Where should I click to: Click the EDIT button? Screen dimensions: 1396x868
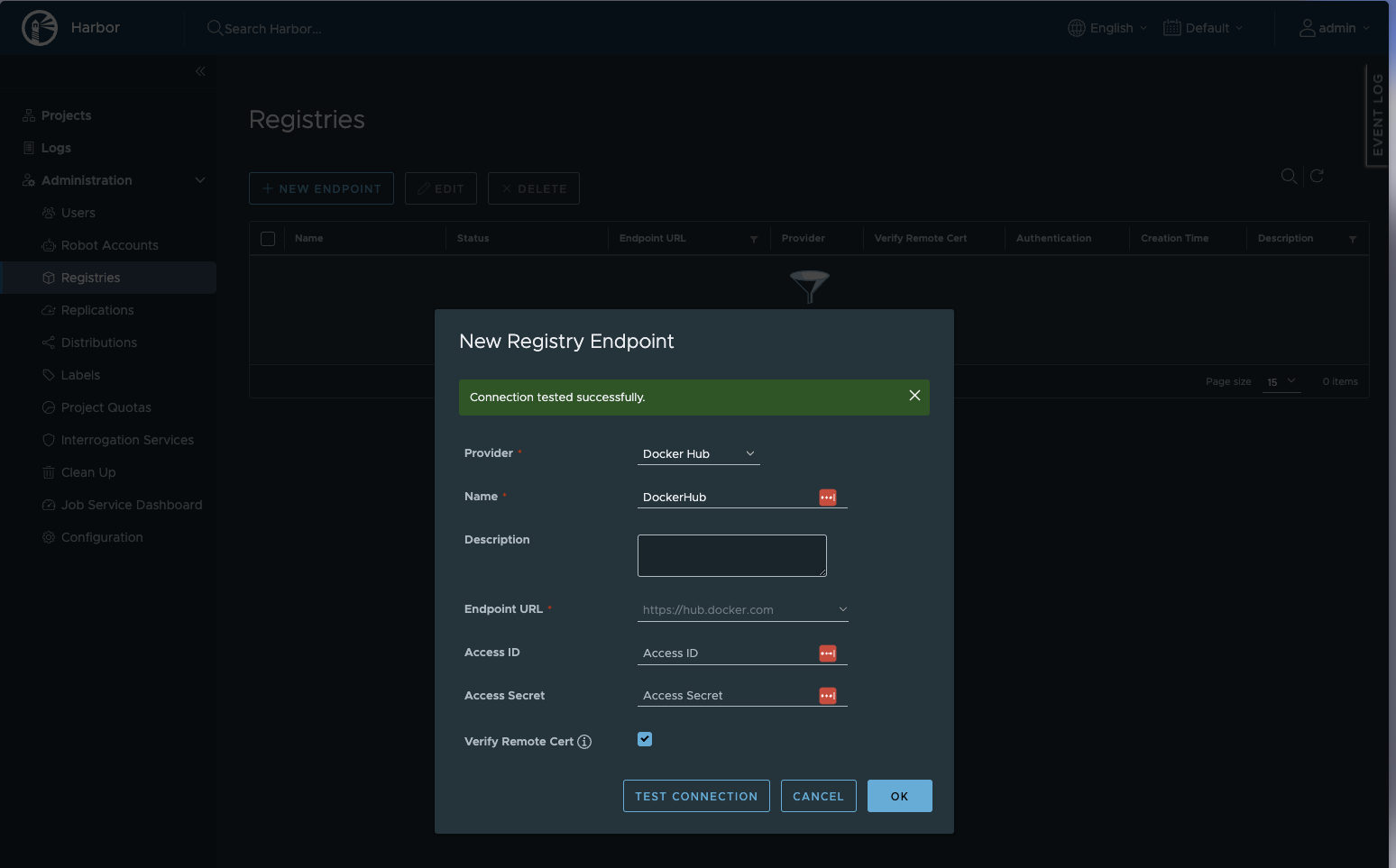click(x=441, y=188)
